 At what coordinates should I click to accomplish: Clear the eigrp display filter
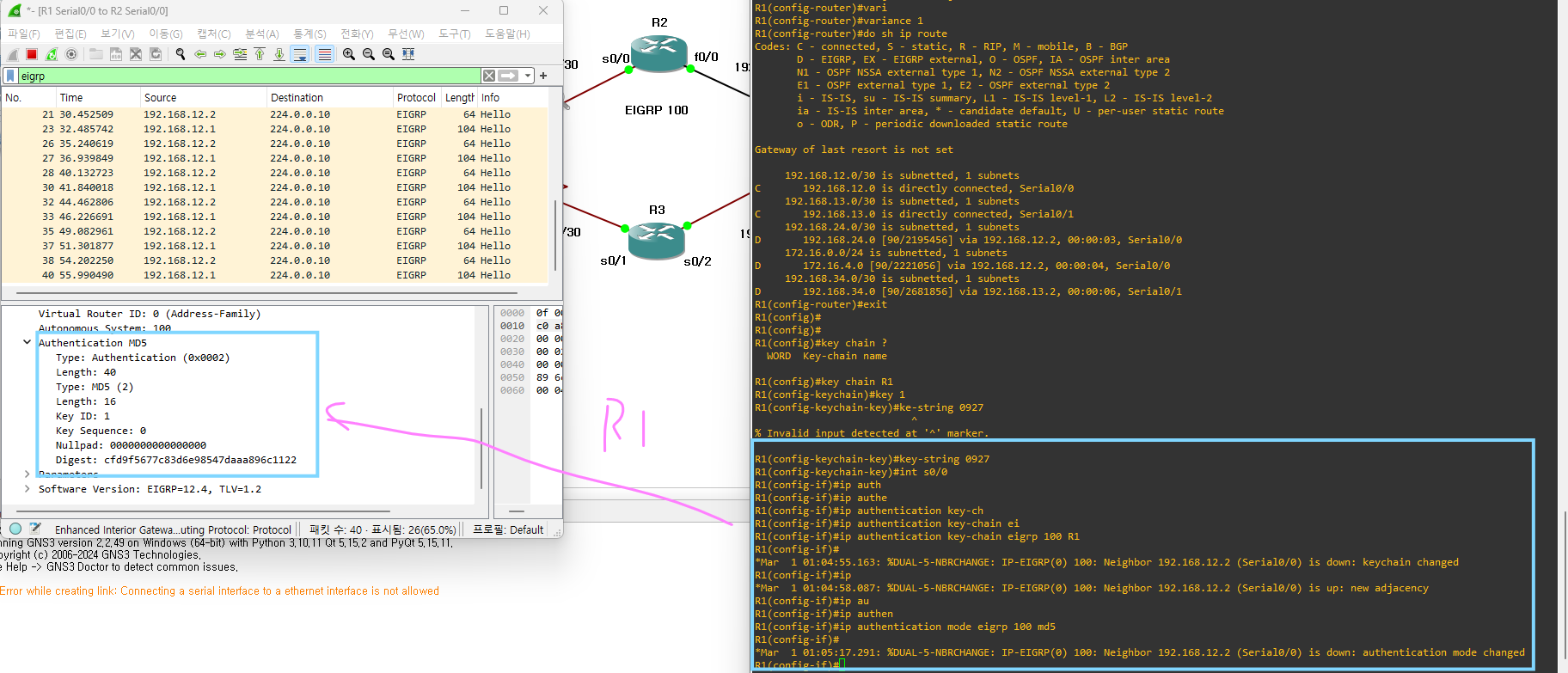(489, 76)
